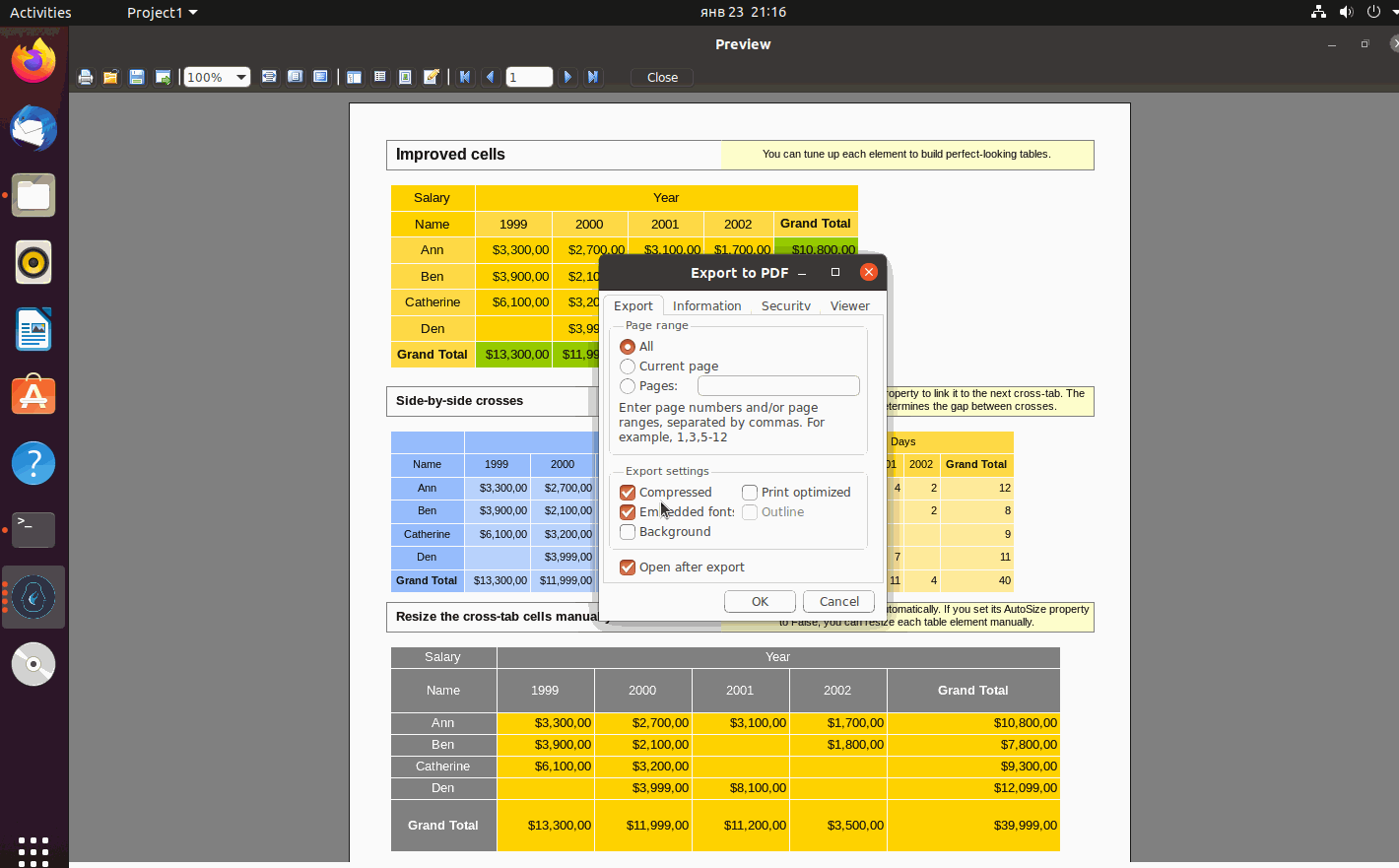
Task: Select the whole page zoom icon
Action: 295,77
